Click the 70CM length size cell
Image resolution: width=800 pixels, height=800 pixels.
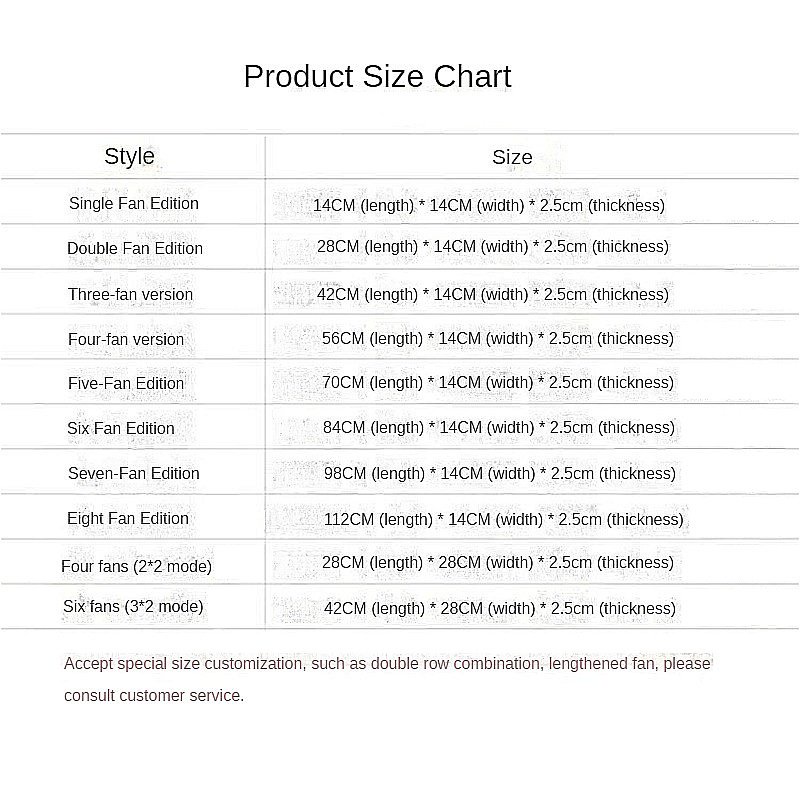tap(498, 382)
